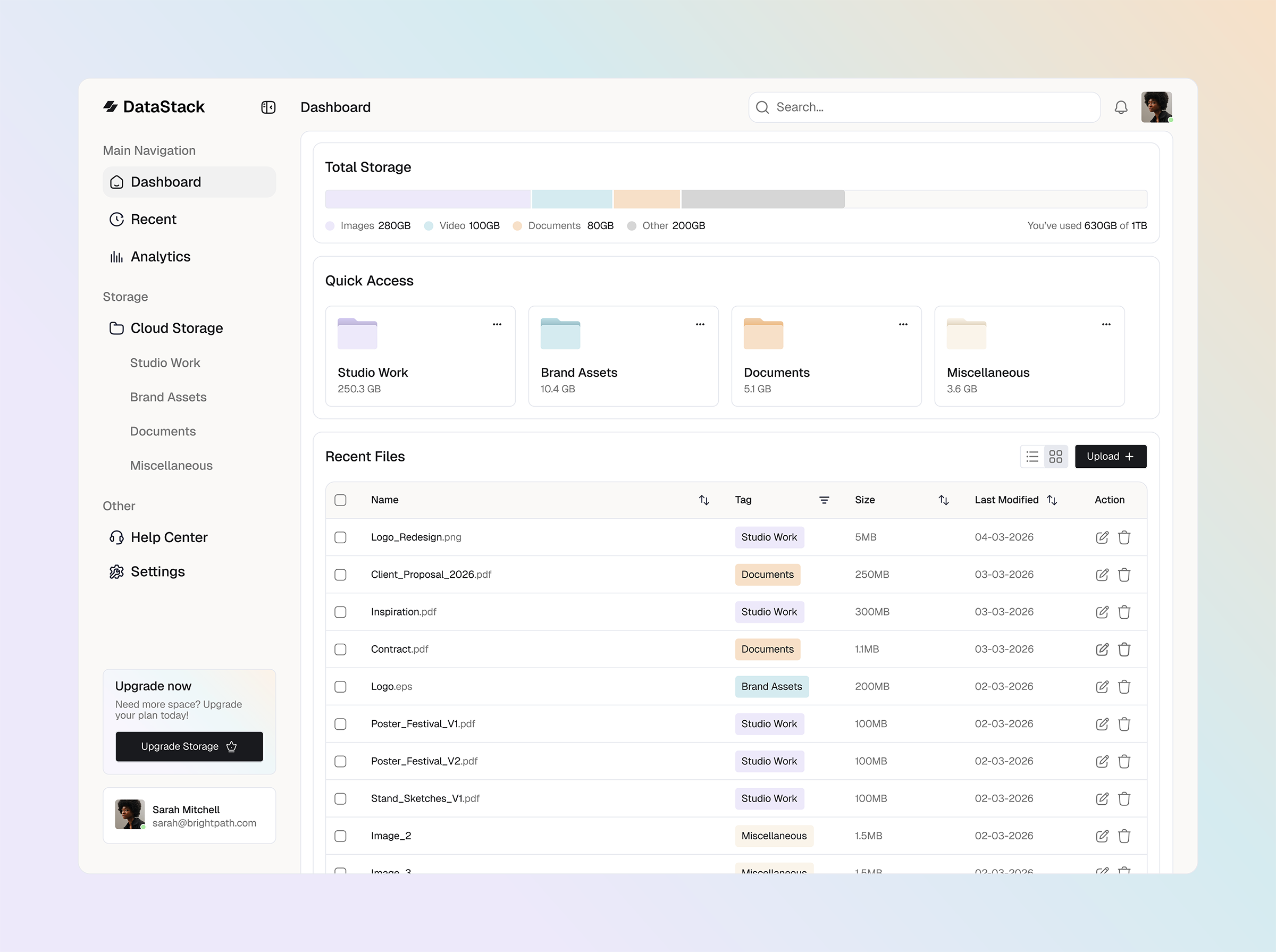The height and width of the screenshot is (952, 1276).
Task: Focus the Search input field
Action: [934, 107]
